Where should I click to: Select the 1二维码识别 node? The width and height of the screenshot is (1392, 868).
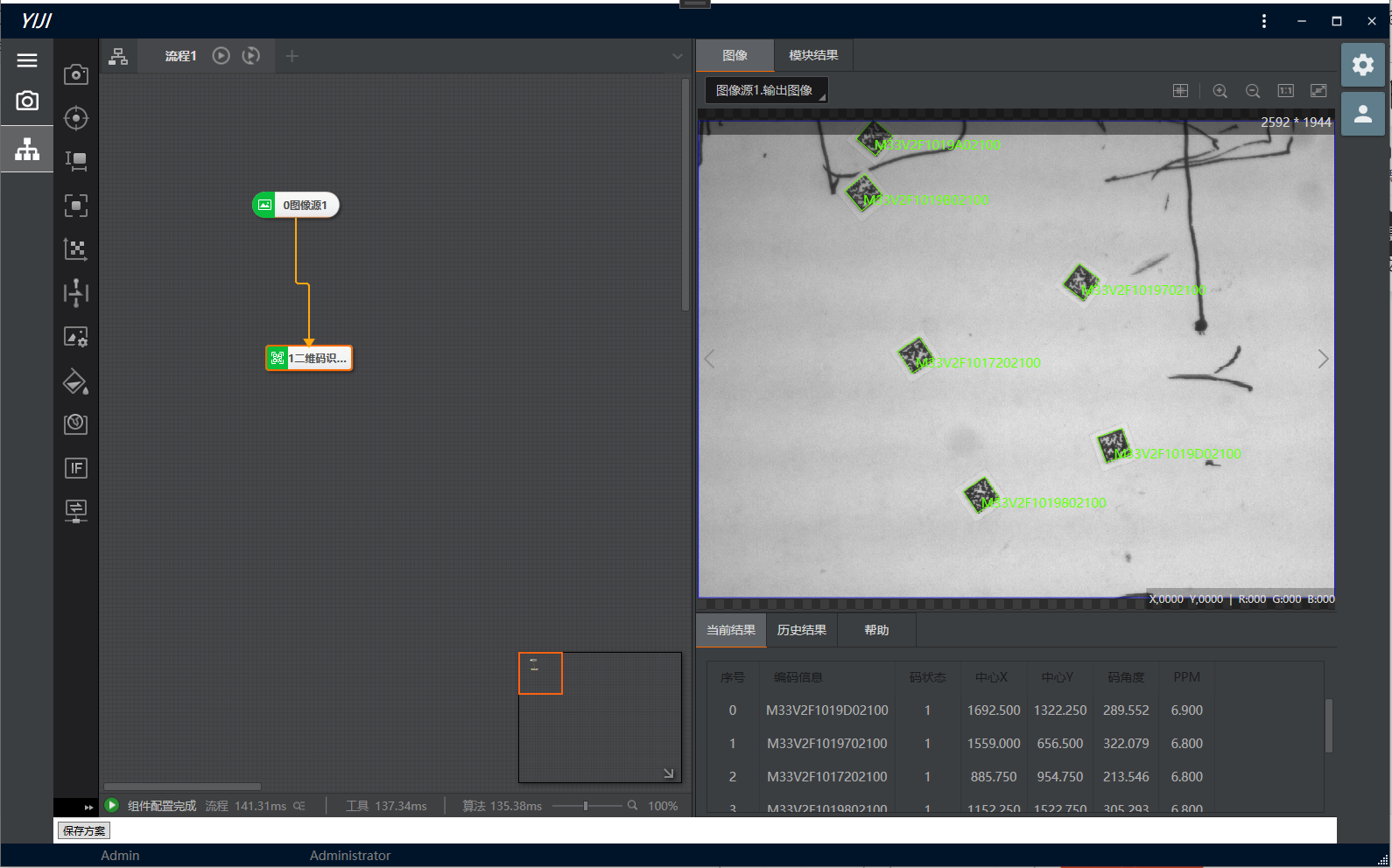[309, 358]
